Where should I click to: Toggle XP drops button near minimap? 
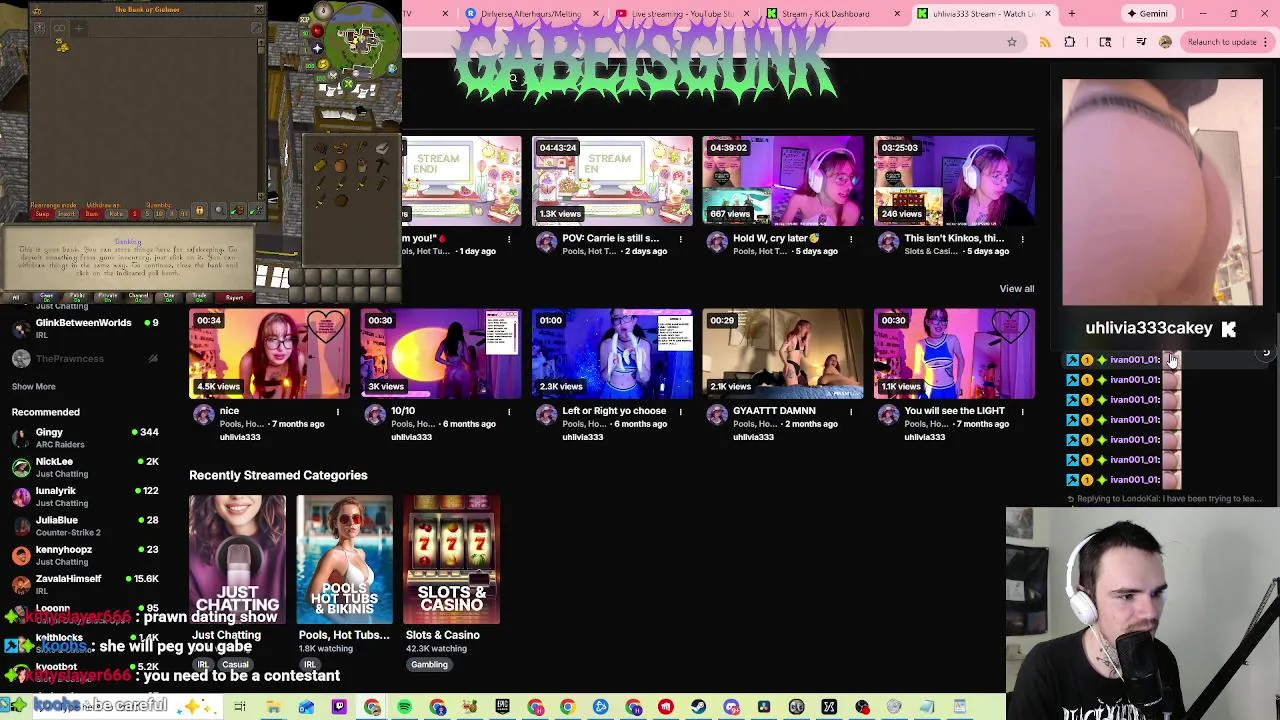click(x=305, y=20)
